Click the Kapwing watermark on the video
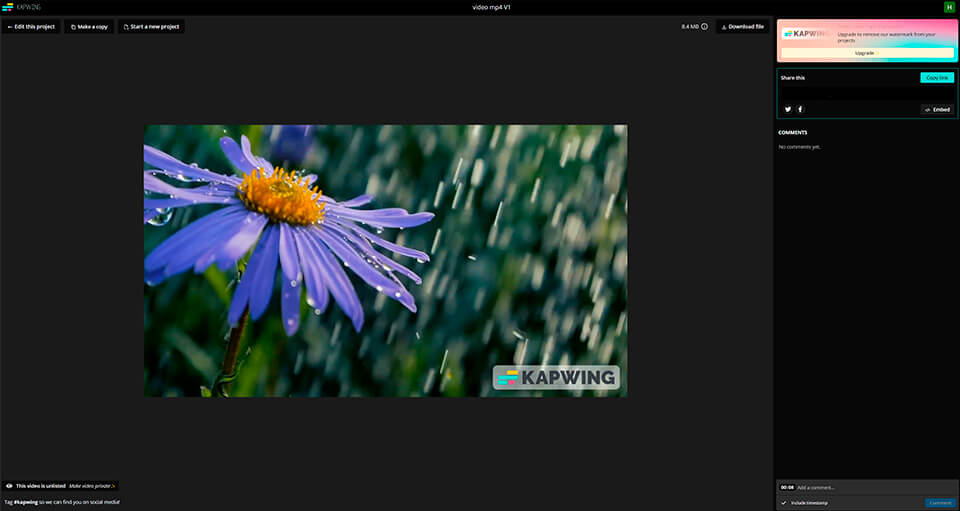Screen dimensions: 960x511 coord(556,378)
